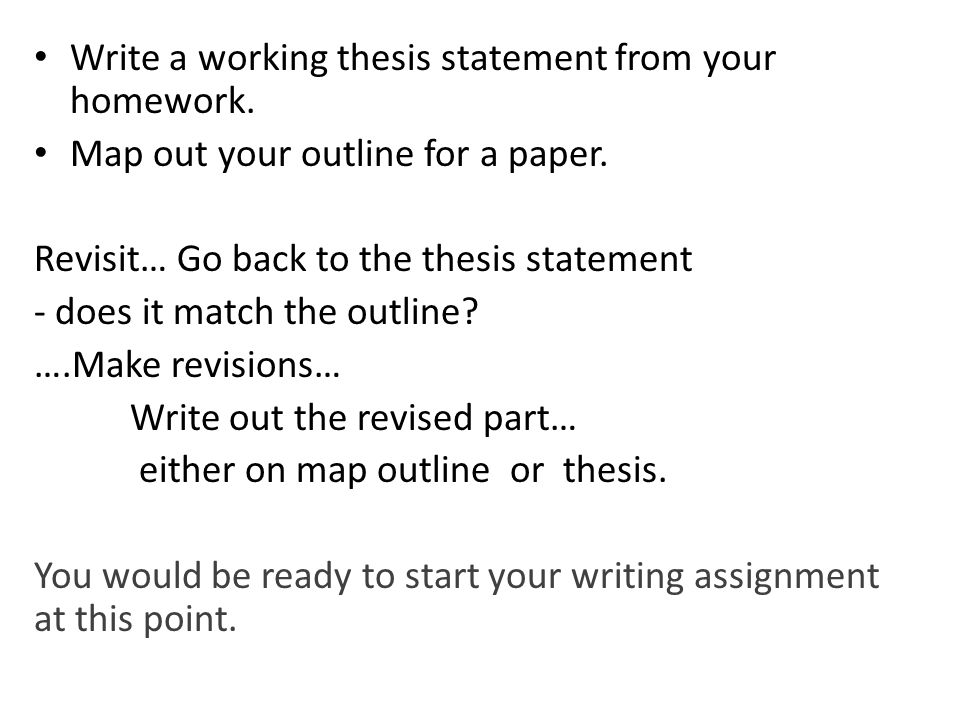Image resolution: width=960 pixels, height=720 pixels.
Task: Click 'Go back to the thesis statement'
Action: click(x=435, y=258)
